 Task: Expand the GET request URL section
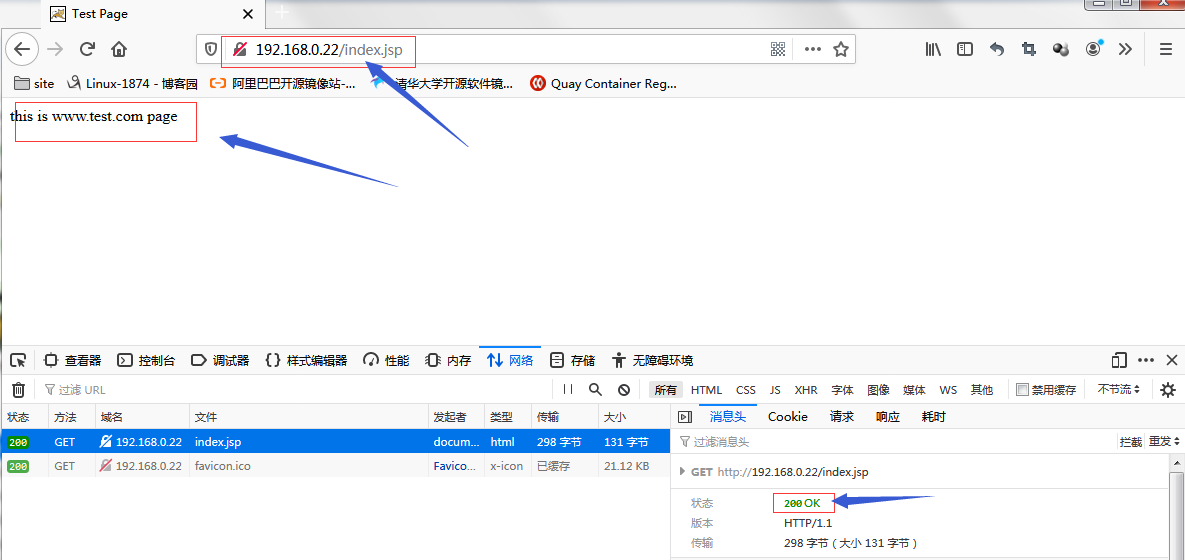click(x=682, y=472)
